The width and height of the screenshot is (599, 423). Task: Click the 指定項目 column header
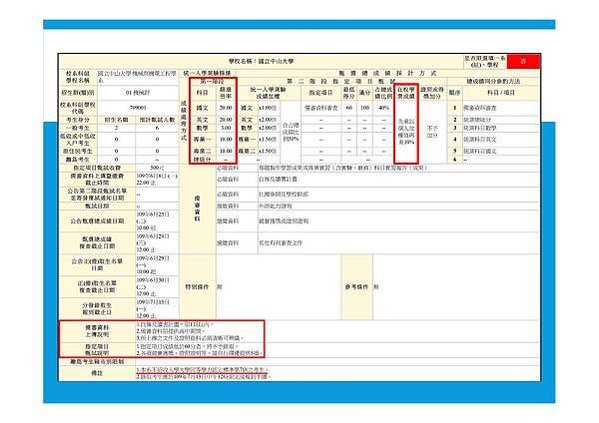click(x=321, y=93)
